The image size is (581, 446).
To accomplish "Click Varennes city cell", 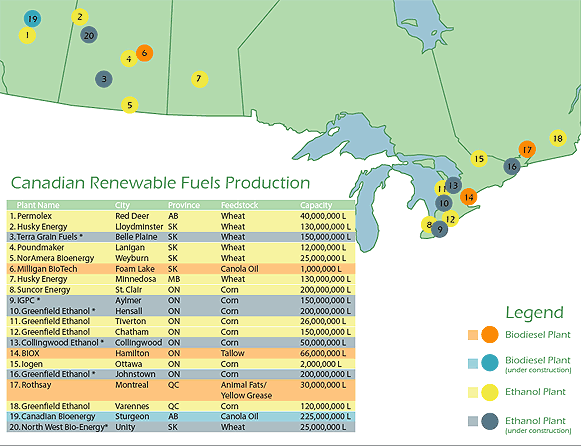I will (132, 406).
